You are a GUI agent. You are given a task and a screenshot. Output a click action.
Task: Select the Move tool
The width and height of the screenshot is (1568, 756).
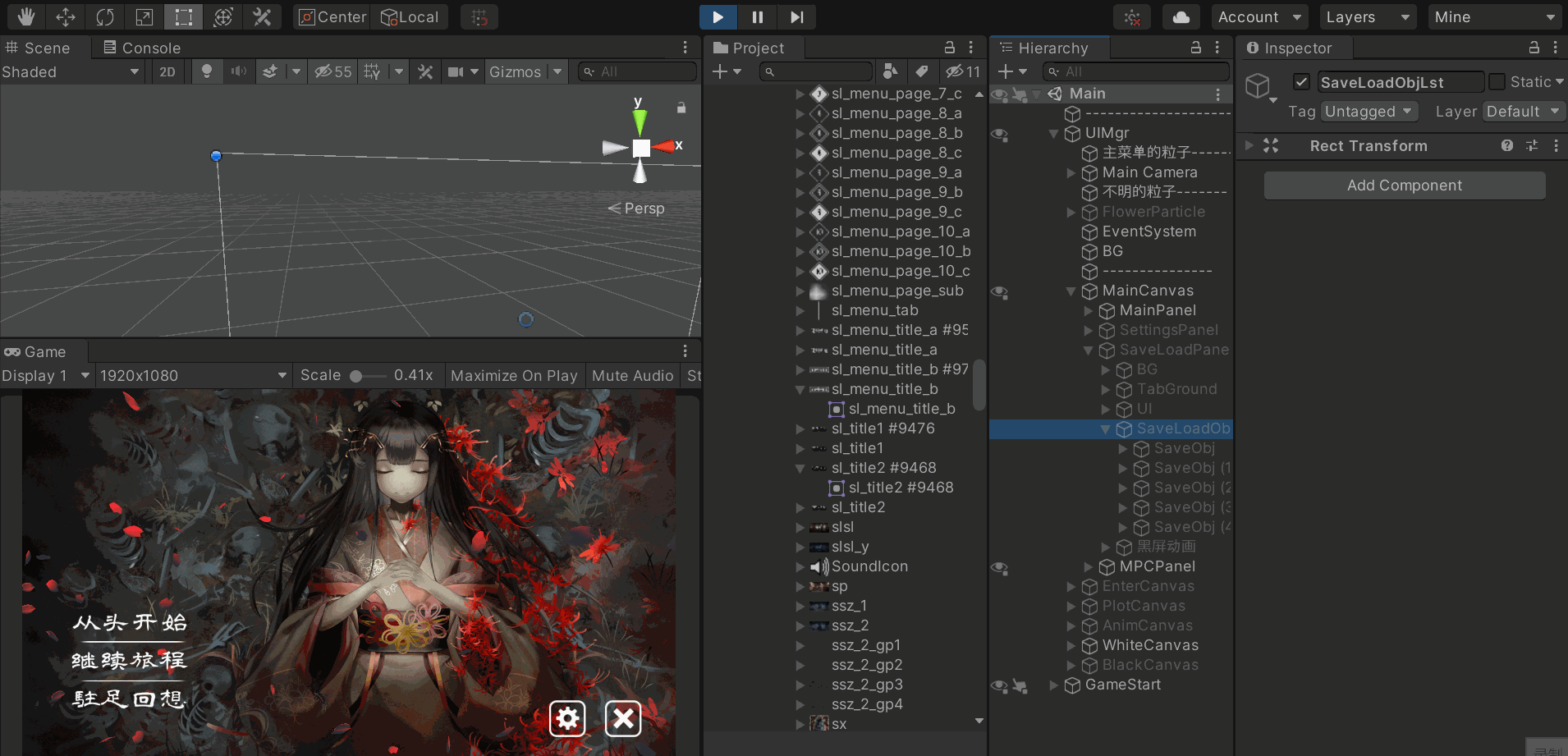[x=66, y=16]
